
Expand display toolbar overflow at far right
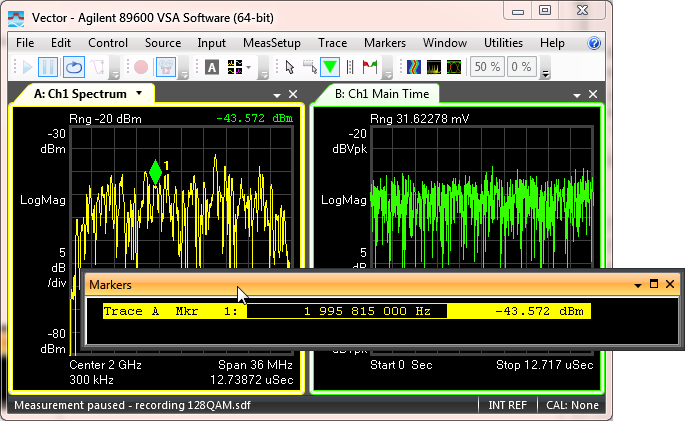[545, 74]
